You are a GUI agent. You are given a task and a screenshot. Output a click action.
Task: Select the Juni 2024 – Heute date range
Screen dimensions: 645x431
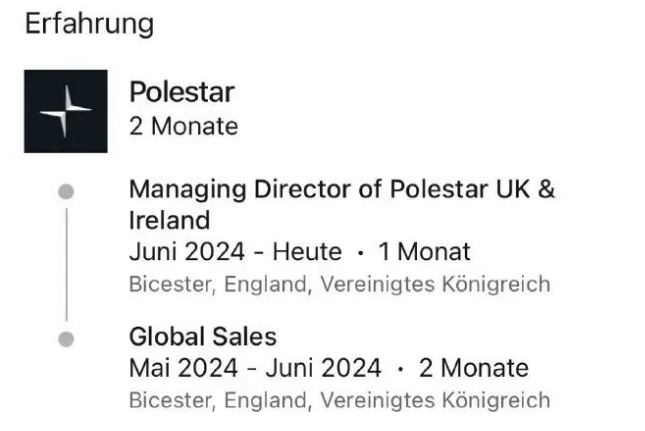[235, 251]
